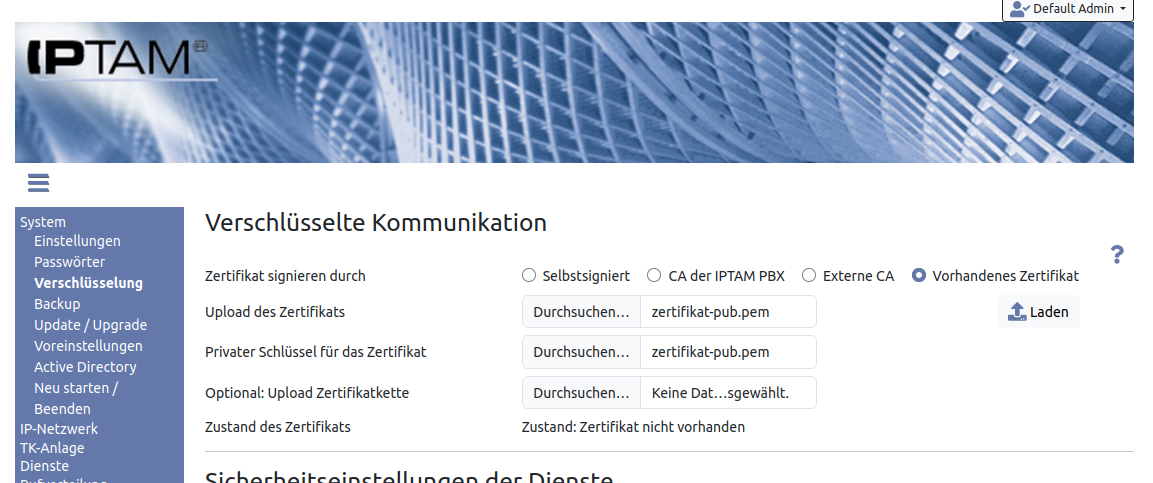Open the Backup sidebar entry

click(57, 304)
